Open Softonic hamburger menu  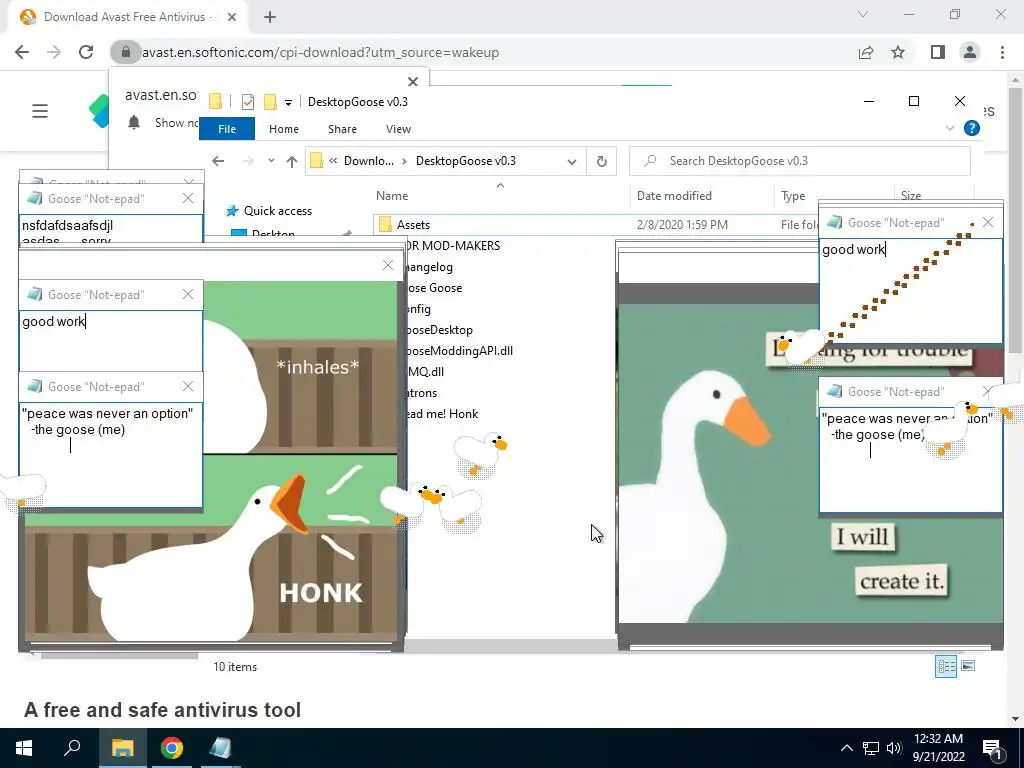[40, 111]
